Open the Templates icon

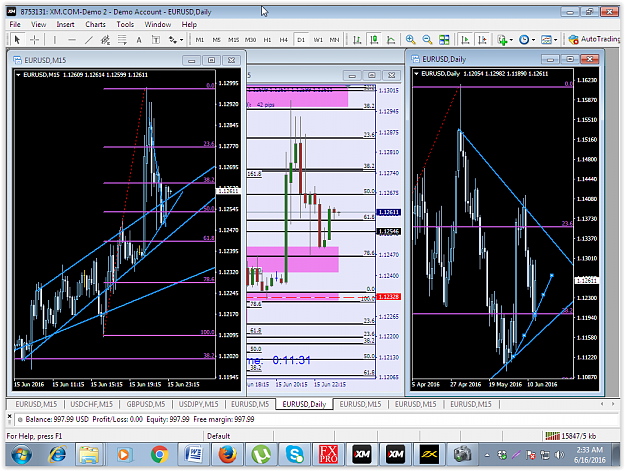click(x=546, y=39)
